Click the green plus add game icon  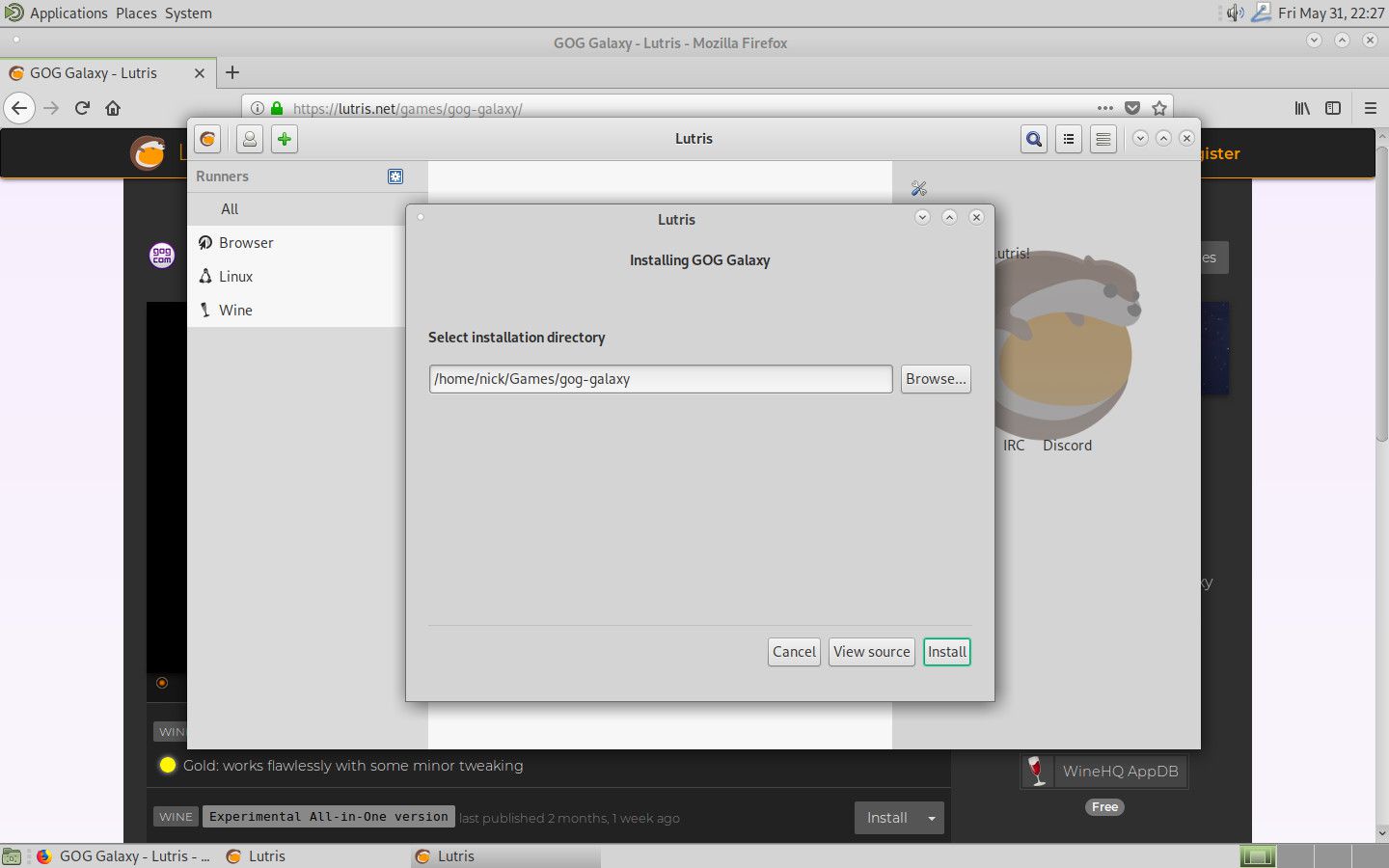click(284, 139)
